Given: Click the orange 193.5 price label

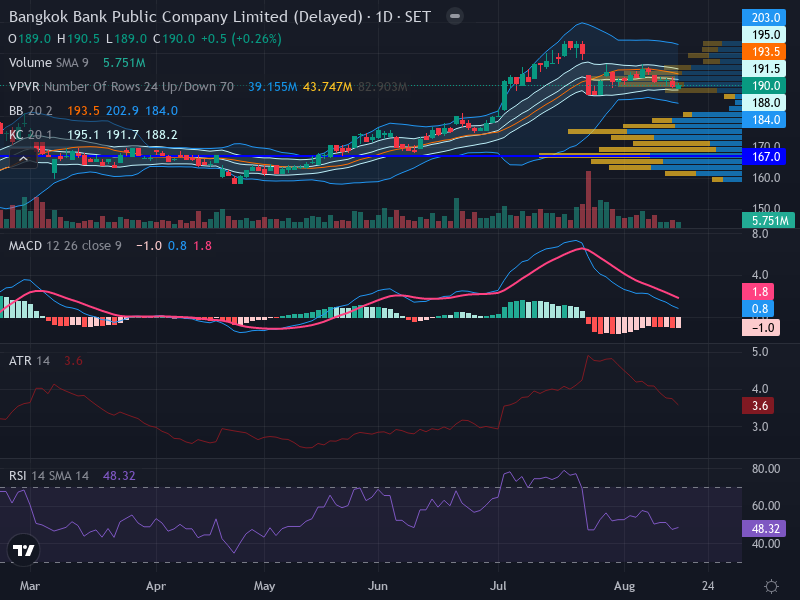Looking at the screenshot, I should click(x=764, y=52).
